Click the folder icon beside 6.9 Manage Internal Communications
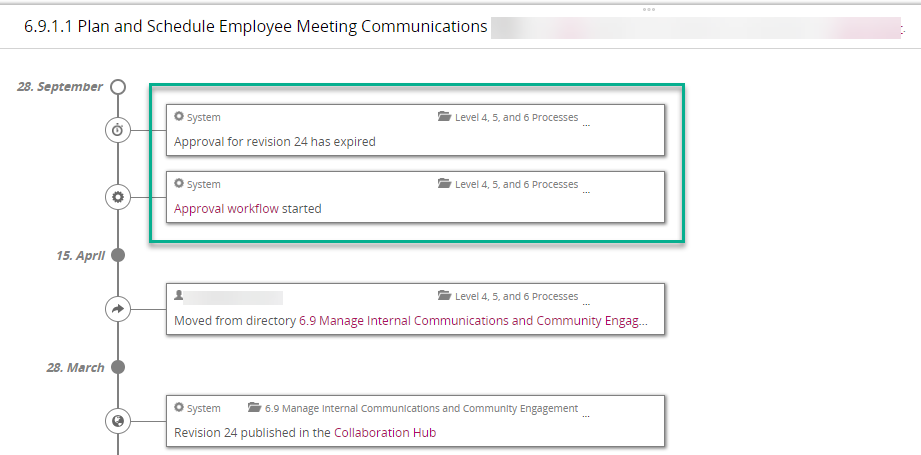Viewport: 921px width, 455px height. [x=254, y=407]
